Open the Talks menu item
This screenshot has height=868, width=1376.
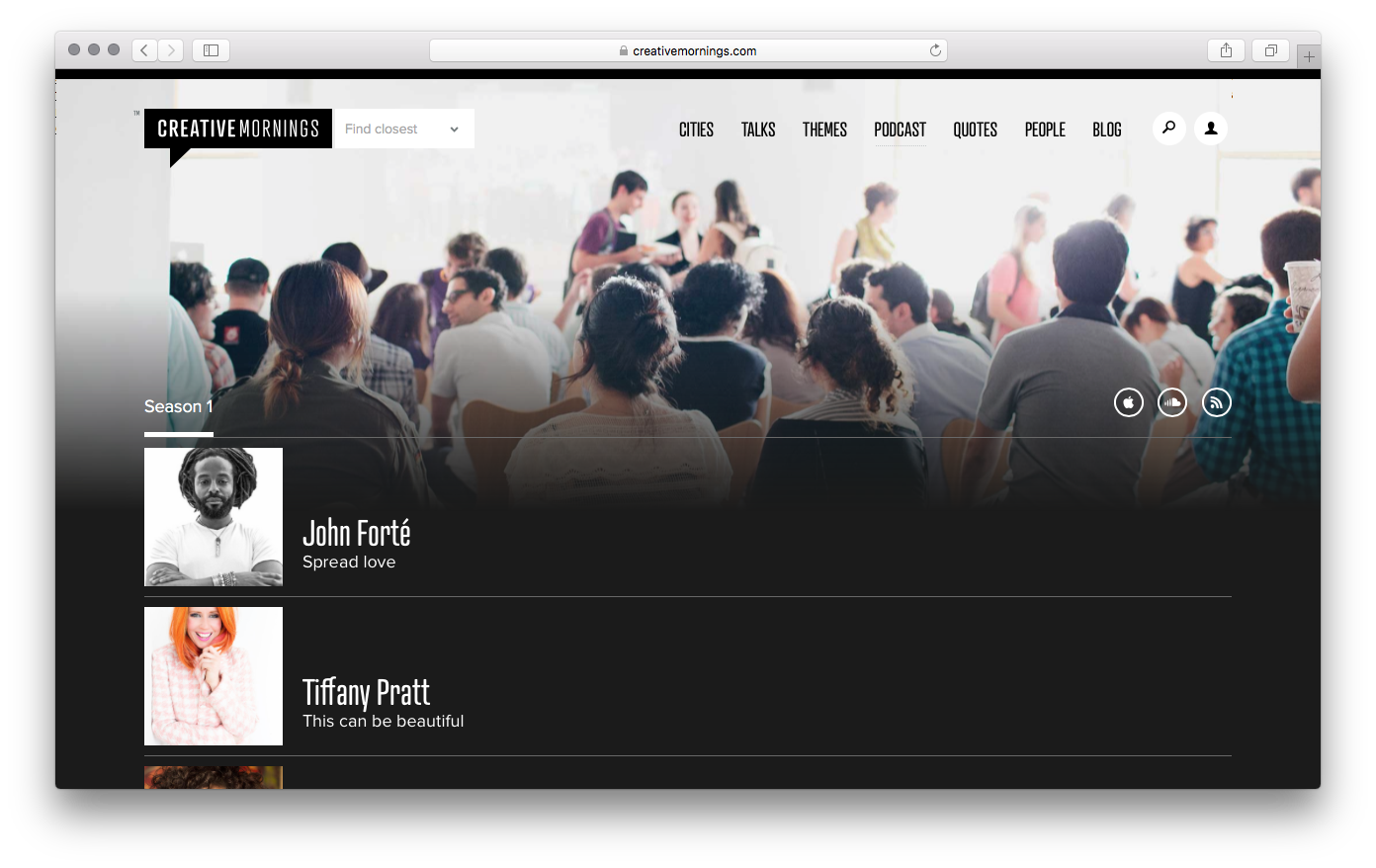[x=758, y=130]
